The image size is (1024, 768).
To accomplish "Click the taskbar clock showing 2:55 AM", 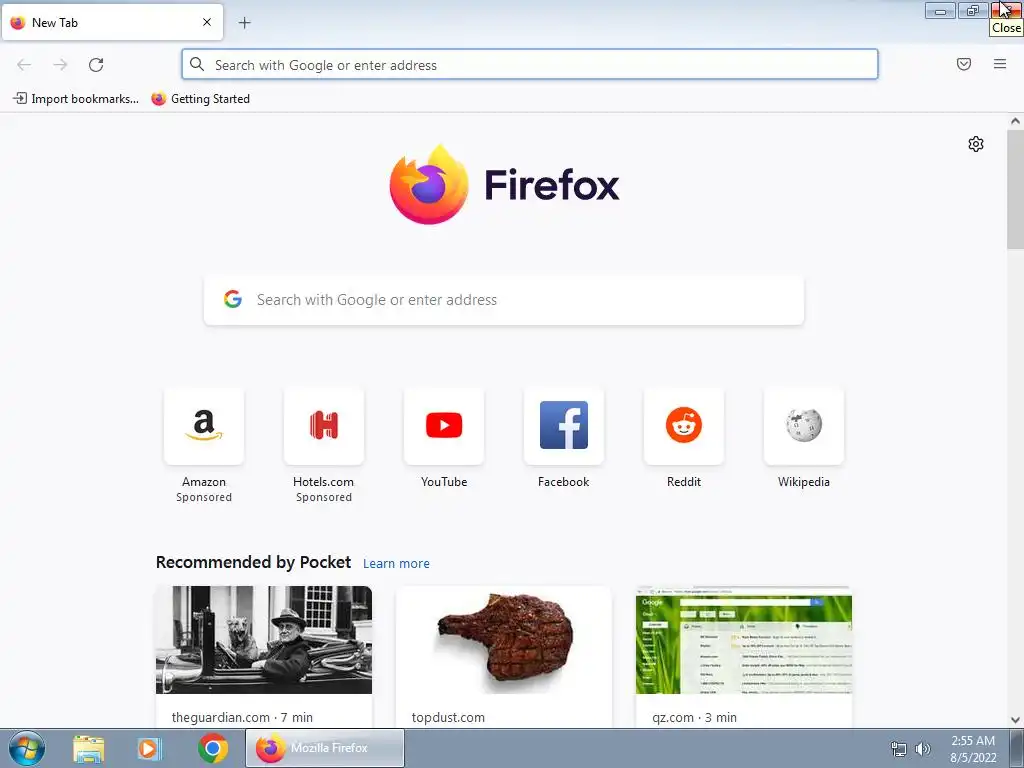I will point(973,749).
